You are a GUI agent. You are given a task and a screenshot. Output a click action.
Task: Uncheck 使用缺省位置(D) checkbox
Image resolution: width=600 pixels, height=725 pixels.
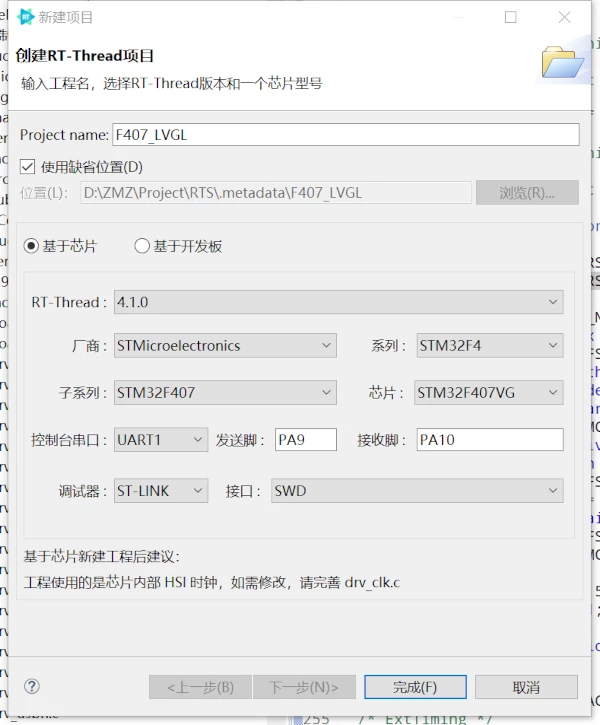click(28, 166)
